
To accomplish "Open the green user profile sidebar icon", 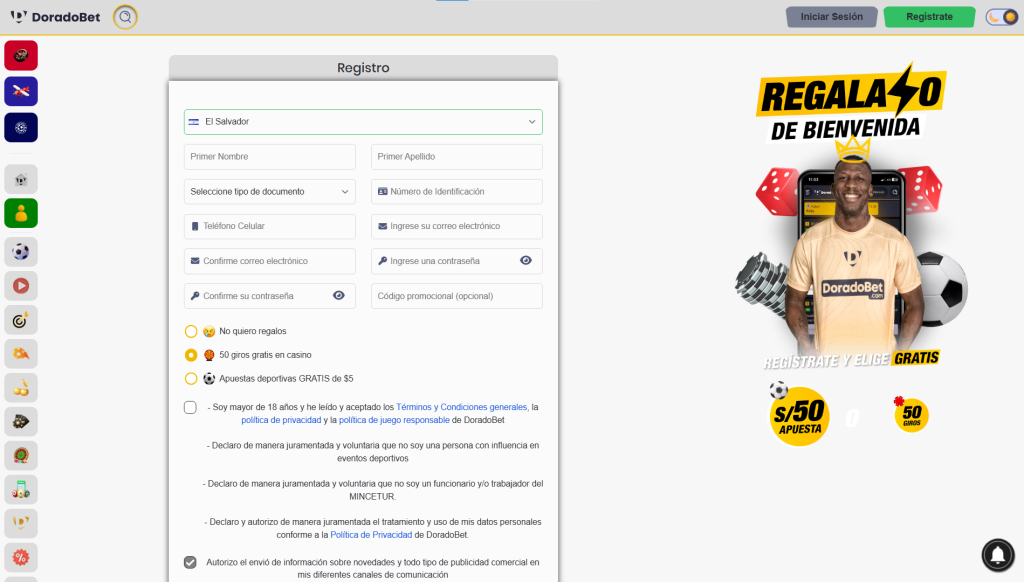I will point(21,213).
